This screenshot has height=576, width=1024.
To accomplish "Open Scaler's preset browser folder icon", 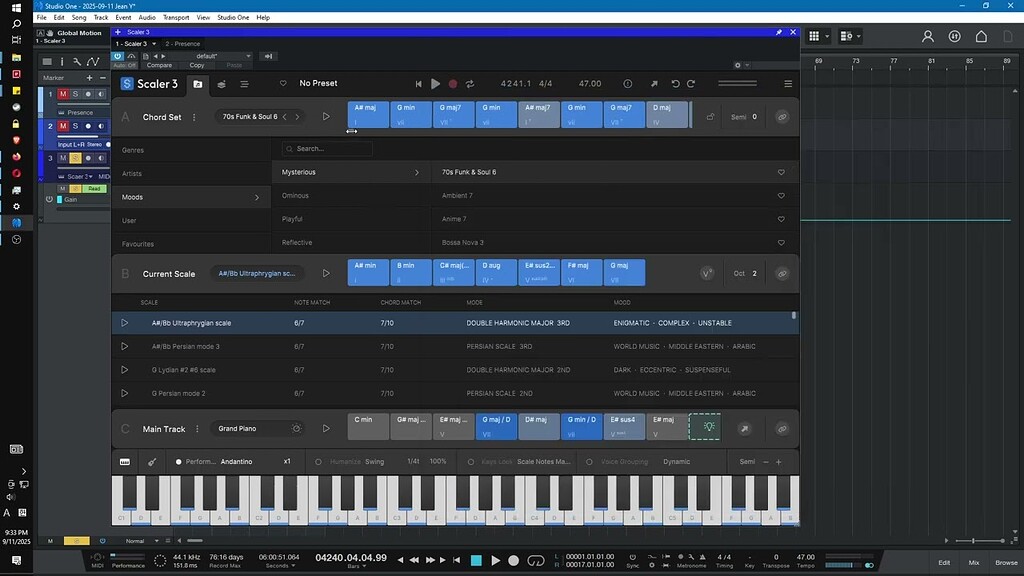I will (198, 83).
